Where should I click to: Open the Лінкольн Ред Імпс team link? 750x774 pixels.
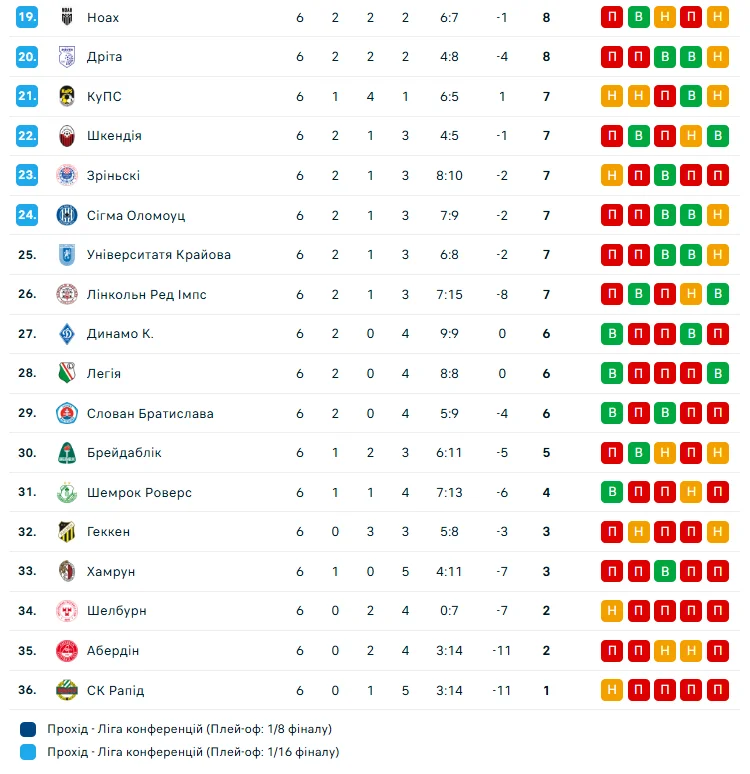click(147, 294)
